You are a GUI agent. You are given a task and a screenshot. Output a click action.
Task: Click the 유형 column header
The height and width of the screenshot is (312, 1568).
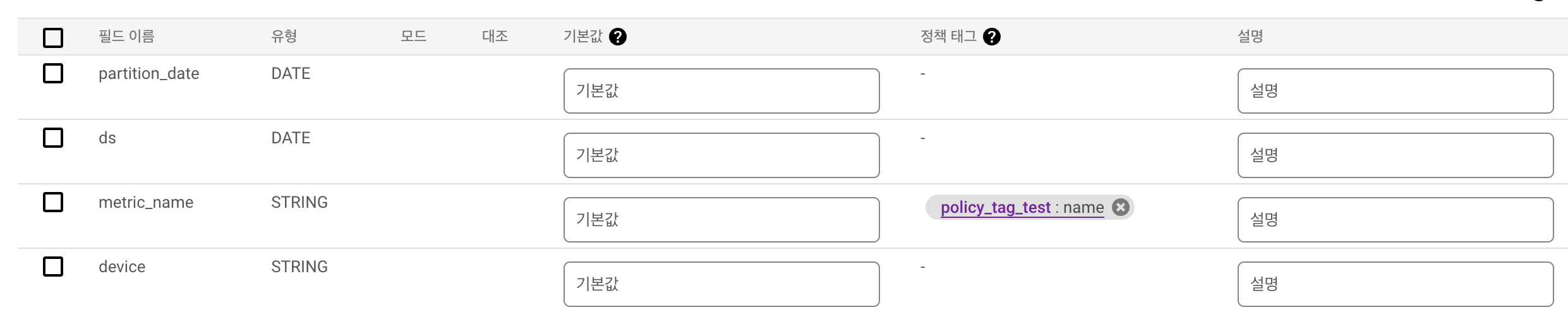click(284, 36)
